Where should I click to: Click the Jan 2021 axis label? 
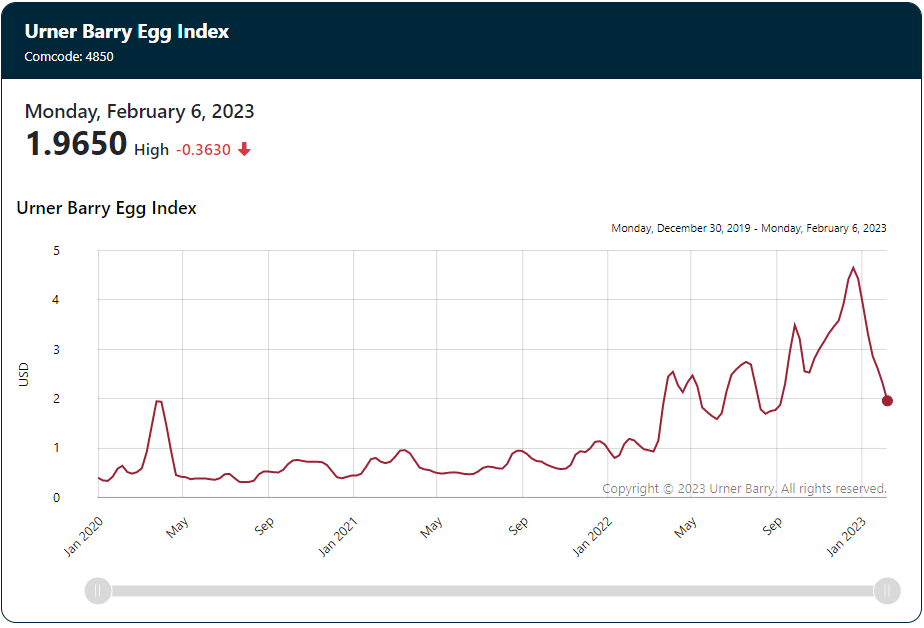point(338,536)
